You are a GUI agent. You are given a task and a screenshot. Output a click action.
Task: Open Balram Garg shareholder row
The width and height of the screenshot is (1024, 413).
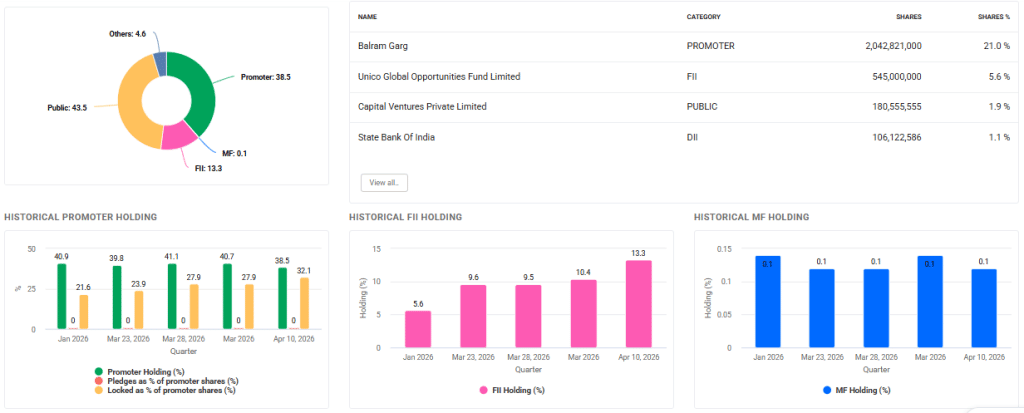[385, 46]
